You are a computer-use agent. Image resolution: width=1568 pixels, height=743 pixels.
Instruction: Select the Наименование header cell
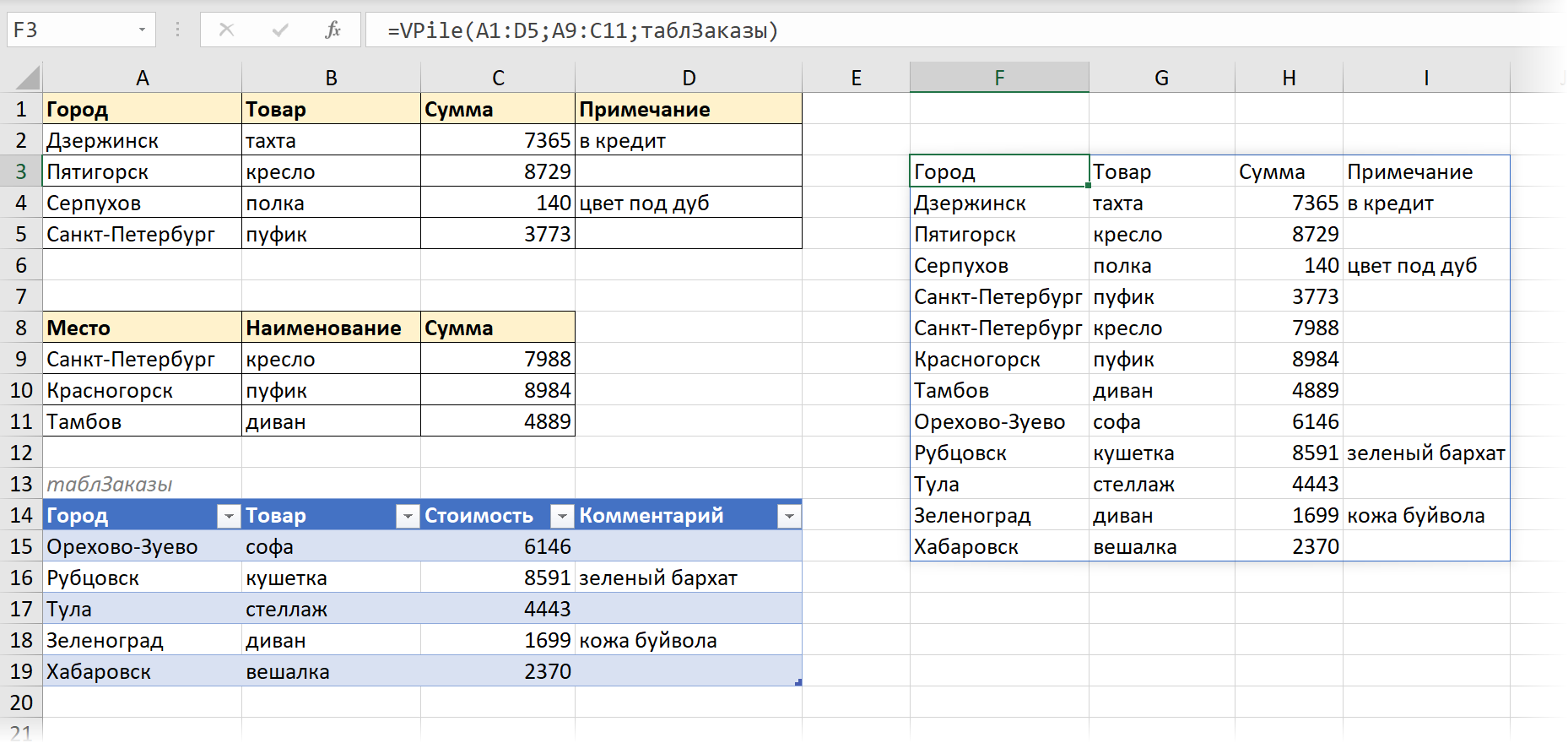[330, 328]
